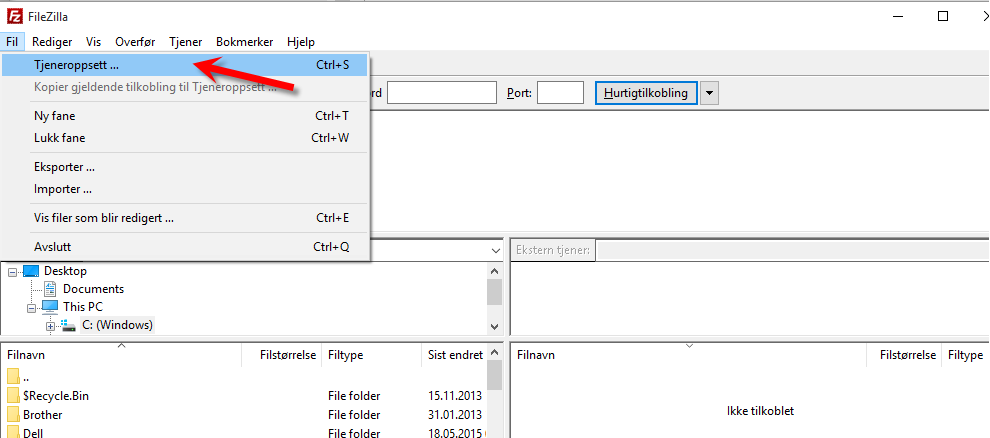Open the Rediger menu
The height and width of the screenshot is (438, 990).
52,42
